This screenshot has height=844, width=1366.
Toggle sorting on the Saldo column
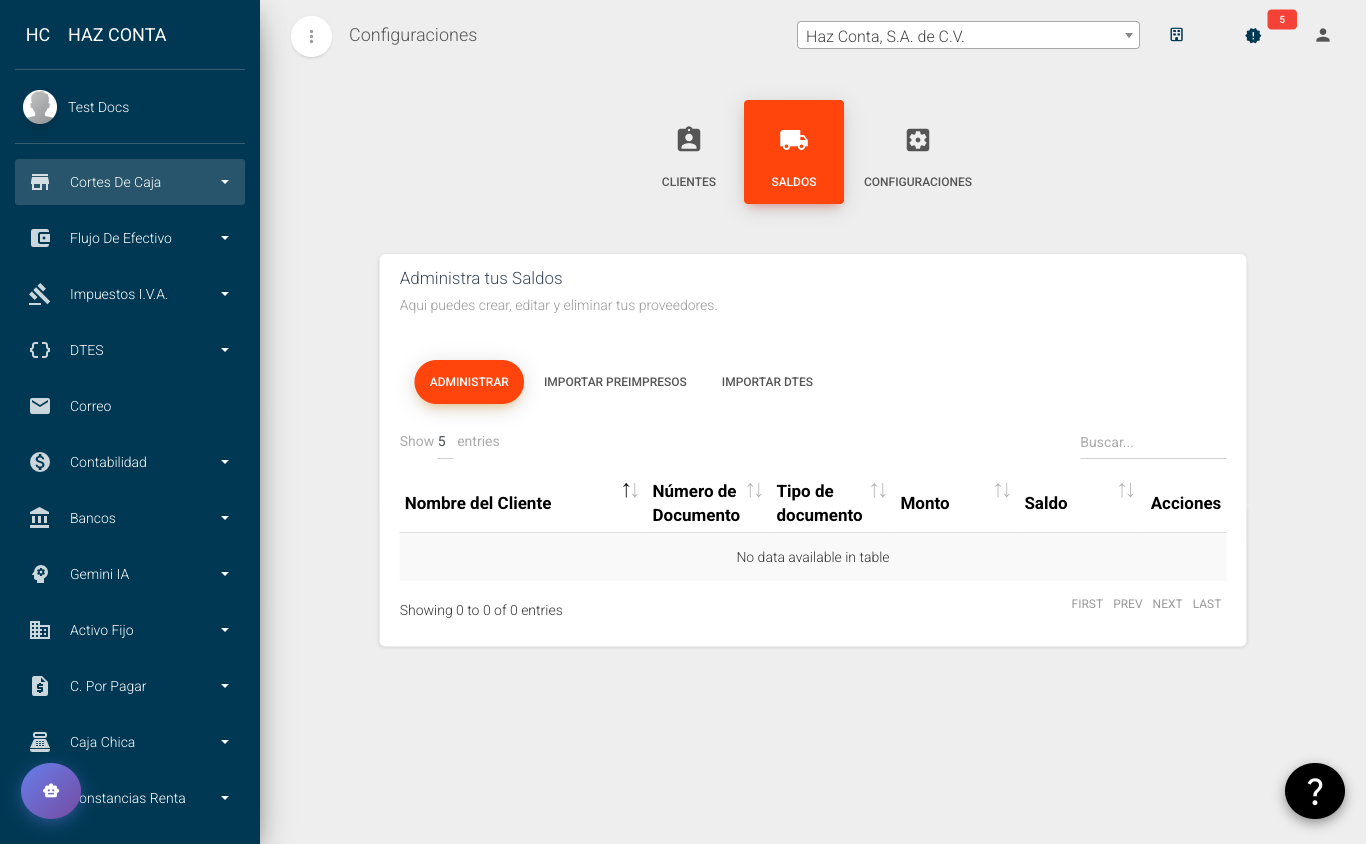(1124, 490)
